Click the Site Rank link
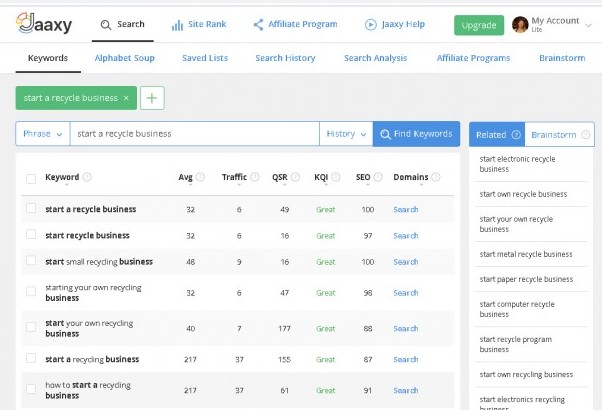 207,24
